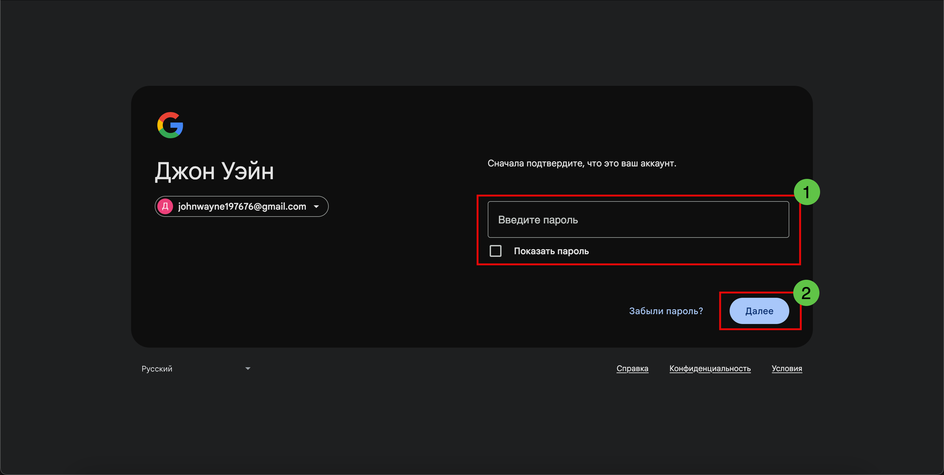This screenshot has width=944, height=475.
Task: Open the "Русский" language dropdown
Action: (196, 368)
